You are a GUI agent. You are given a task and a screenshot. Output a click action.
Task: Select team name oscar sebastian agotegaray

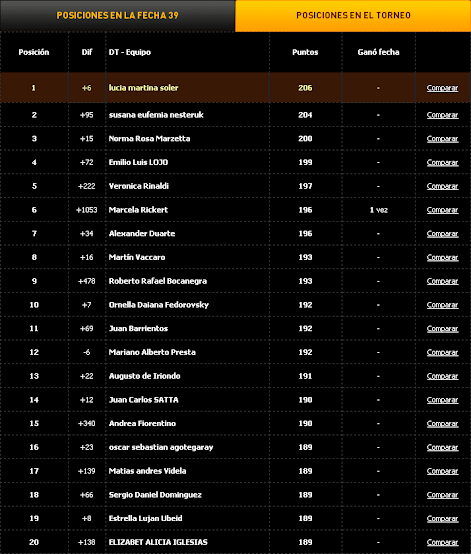point(161,447)
